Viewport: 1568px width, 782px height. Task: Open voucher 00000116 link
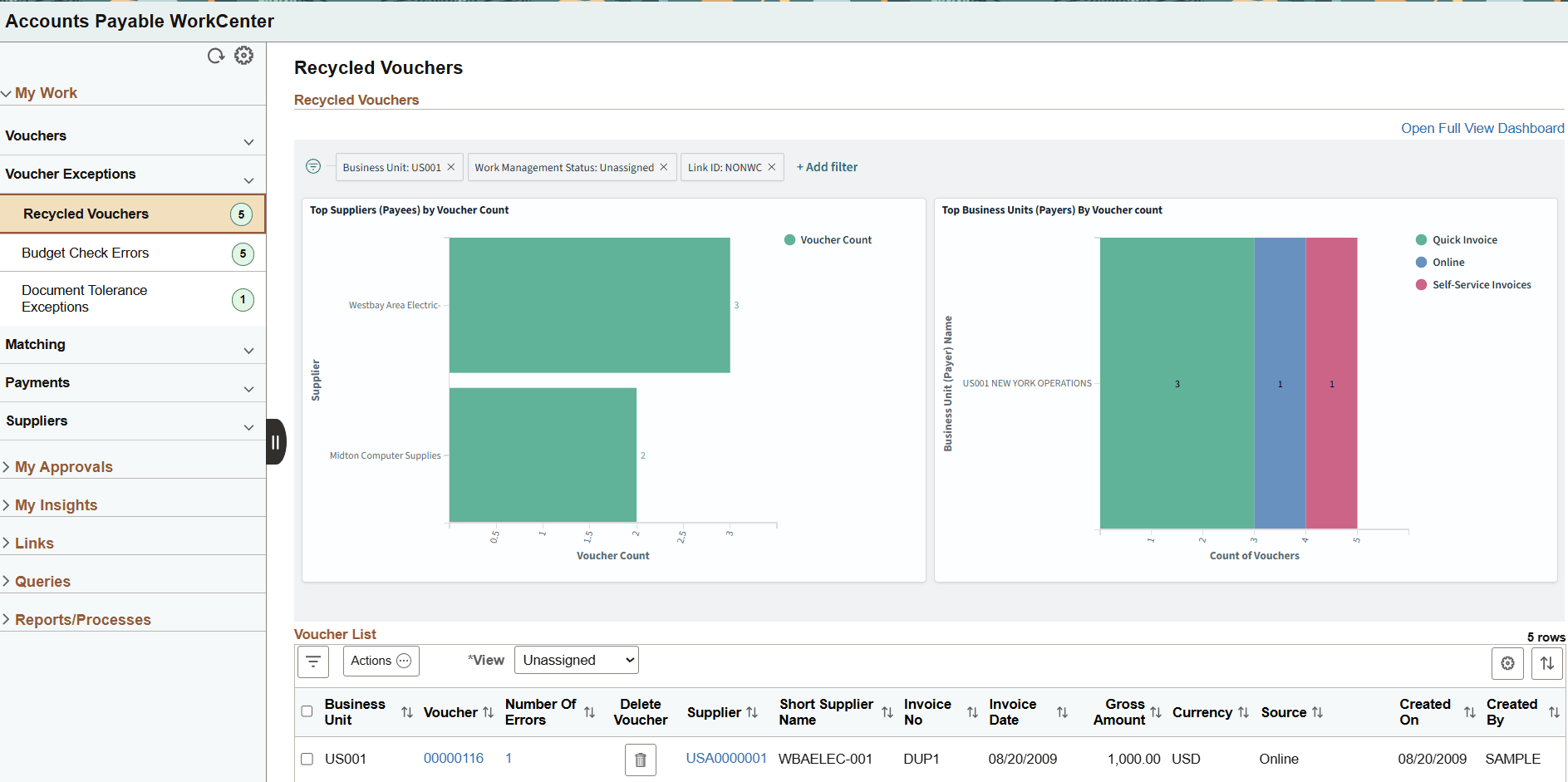point(454,758)
